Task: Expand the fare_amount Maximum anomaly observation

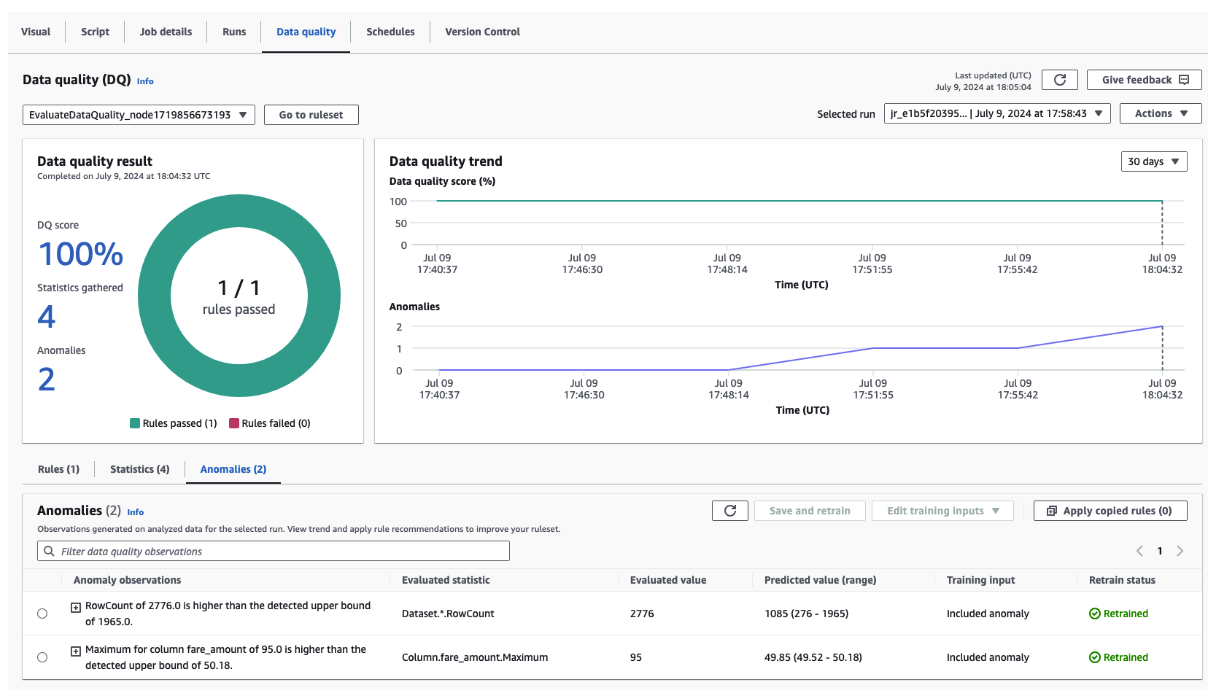Action: tap(75, 651)
